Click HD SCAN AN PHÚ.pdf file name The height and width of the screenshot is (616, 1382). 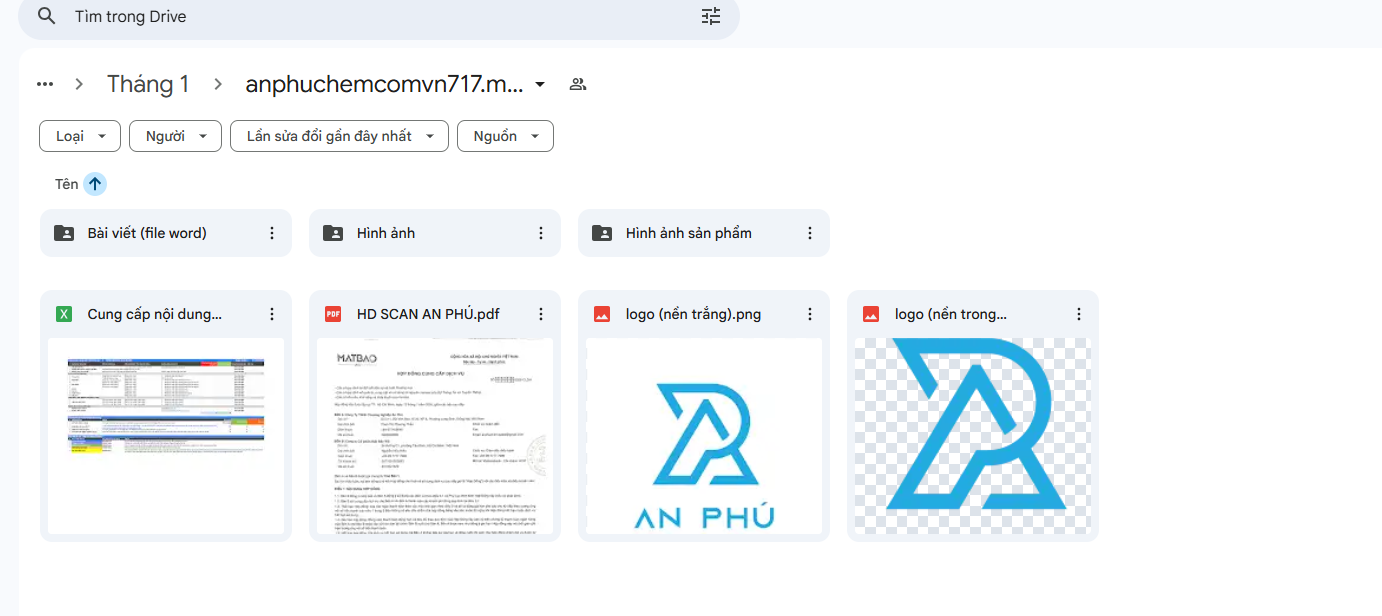428,314
